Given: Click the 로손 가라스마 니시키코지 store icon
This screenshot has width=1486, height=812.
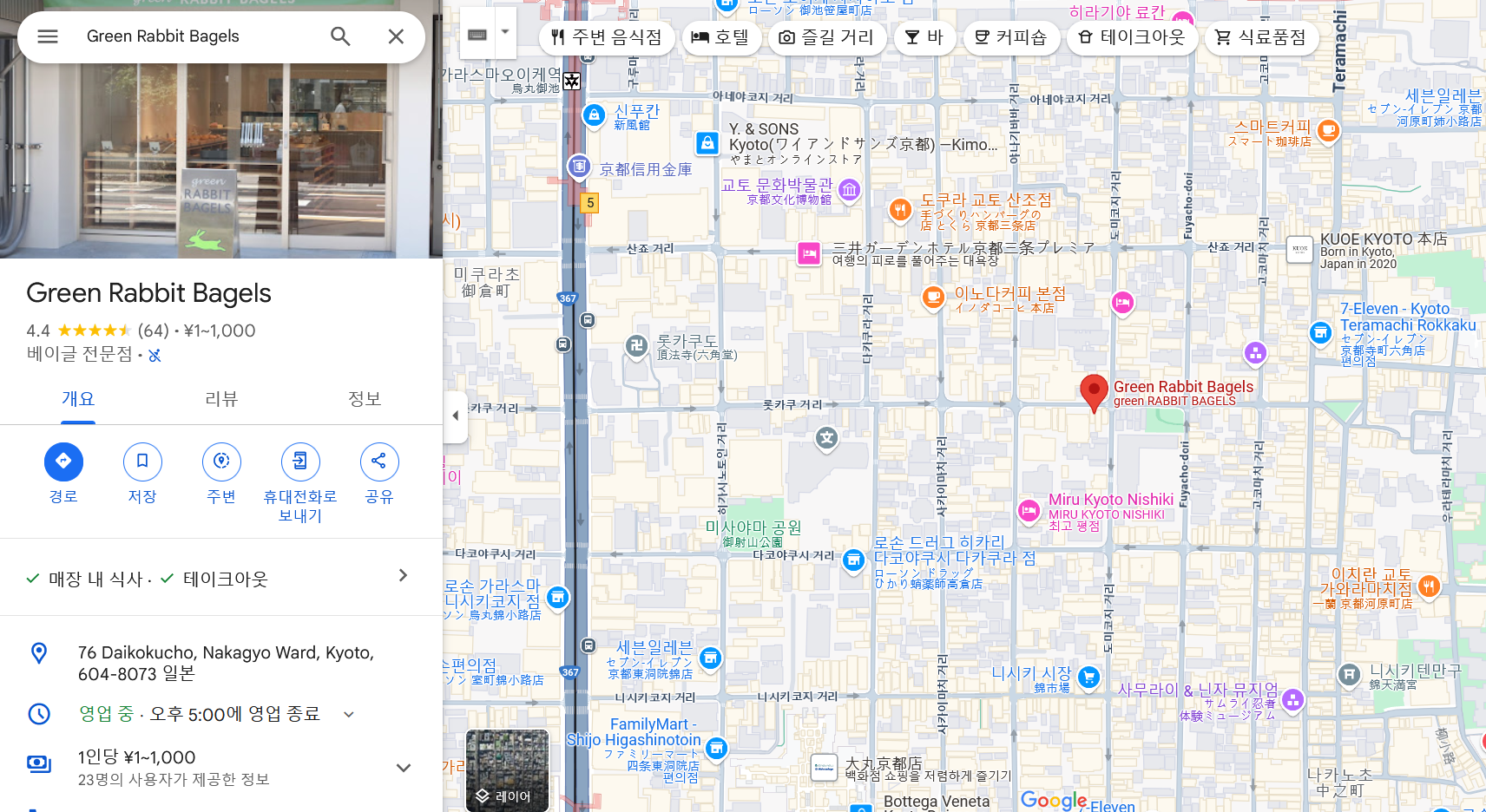Looking at the screenshot, I should pyautogui.click(x=558, y=597).
